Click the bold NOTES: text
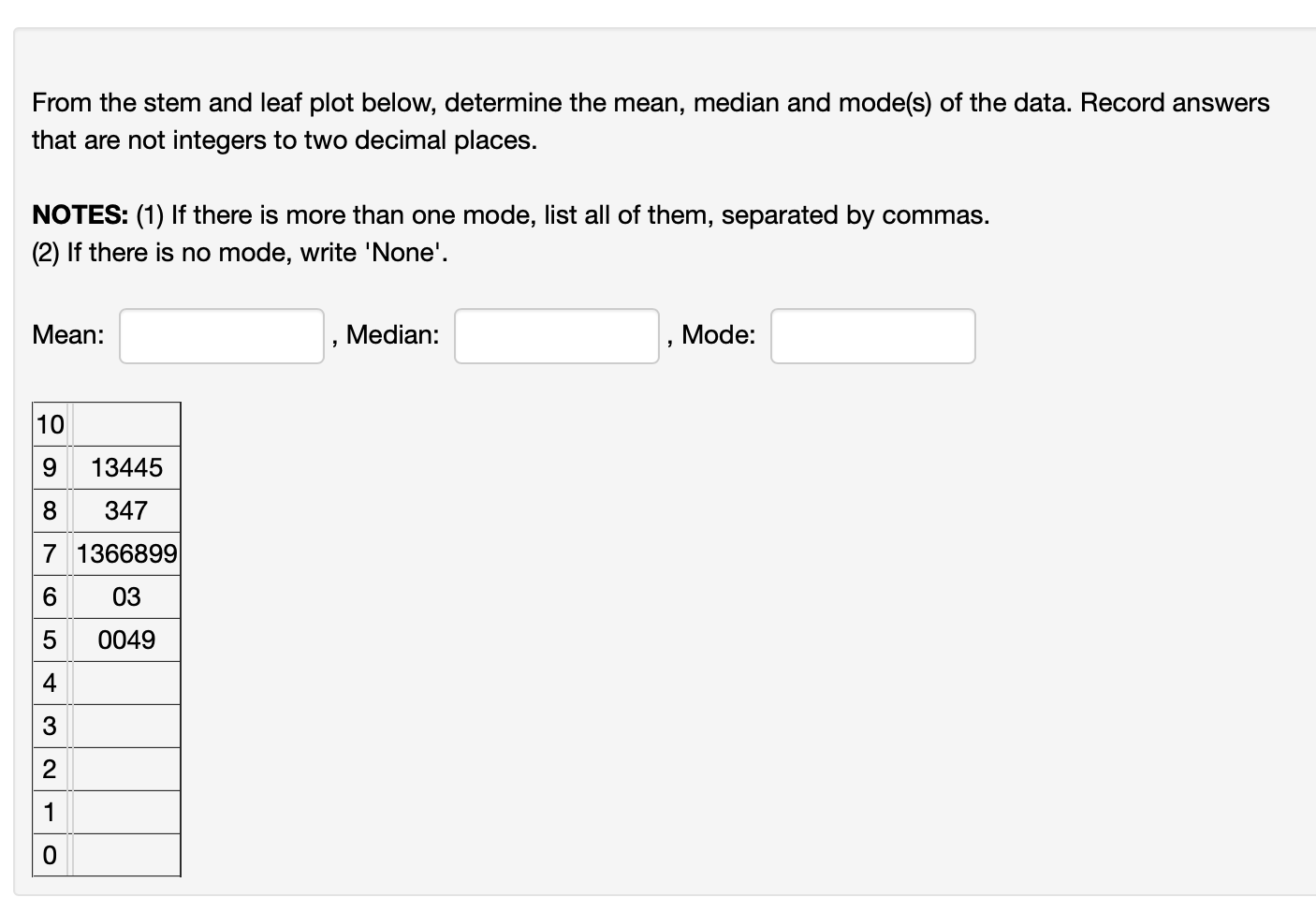The image size is (1316, 912). click(x=79, y=214)
